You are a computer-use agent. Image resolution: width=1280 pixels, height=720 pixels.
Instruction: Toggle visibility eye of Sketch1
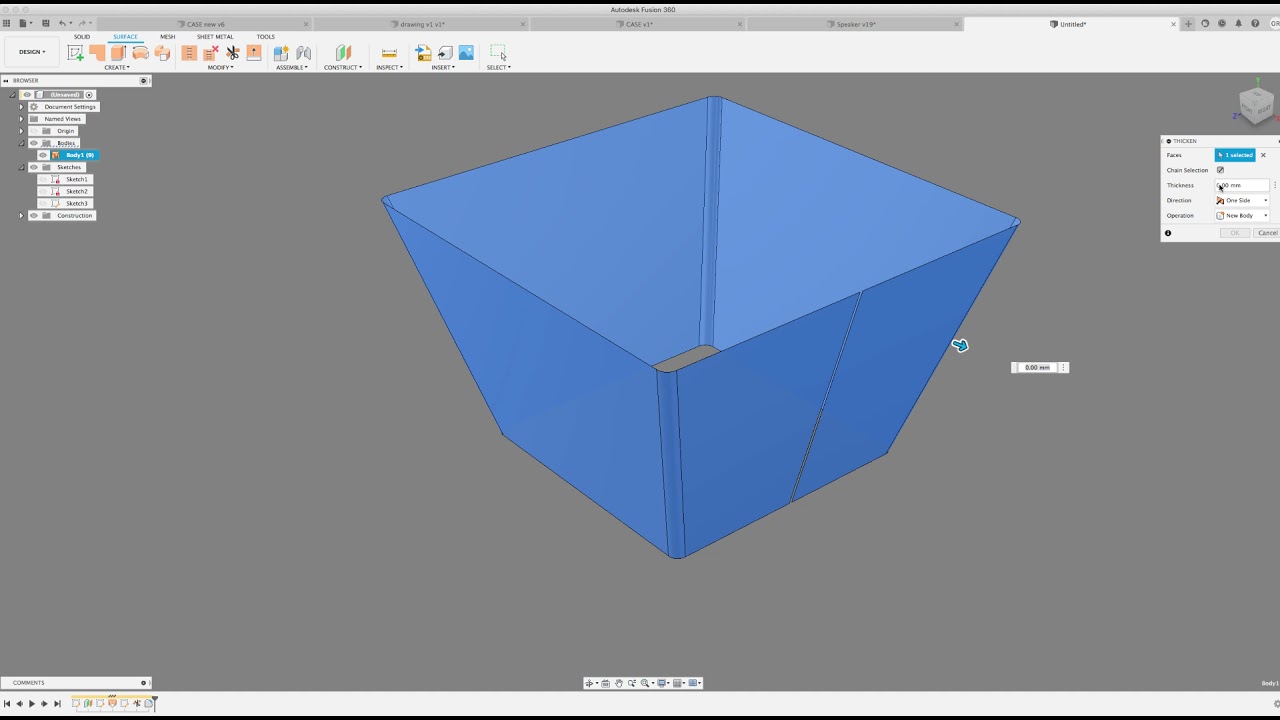[x=43, y=179]
